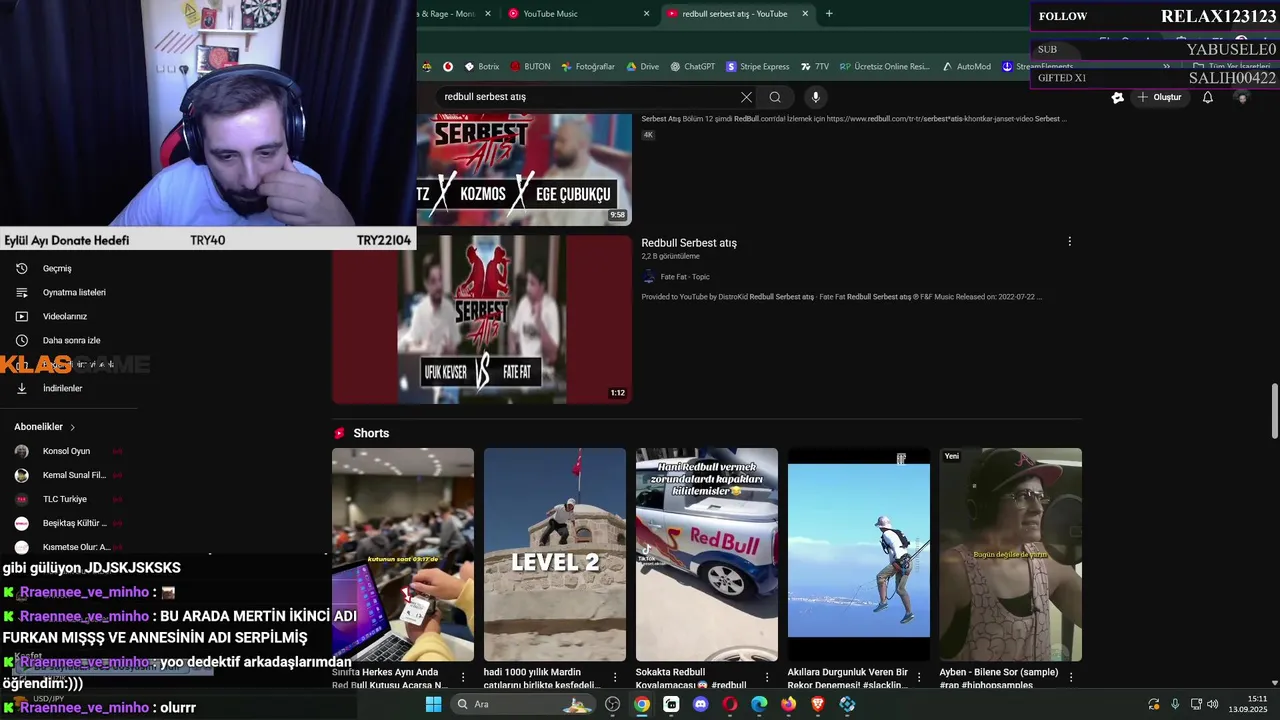This screenshot has height=720, width=1280.
Task: Click the page vertical scrollbar thumb
Action: (1274, 410)
